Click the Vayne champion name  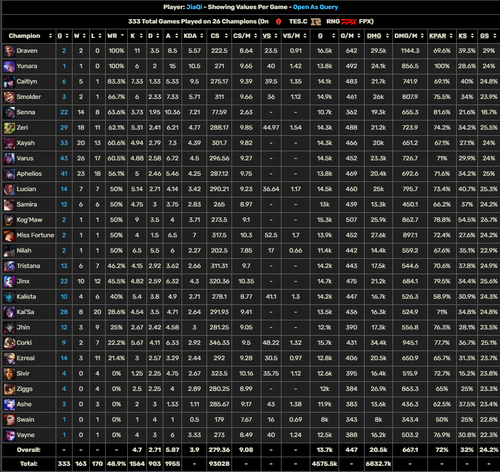[26, 435]
